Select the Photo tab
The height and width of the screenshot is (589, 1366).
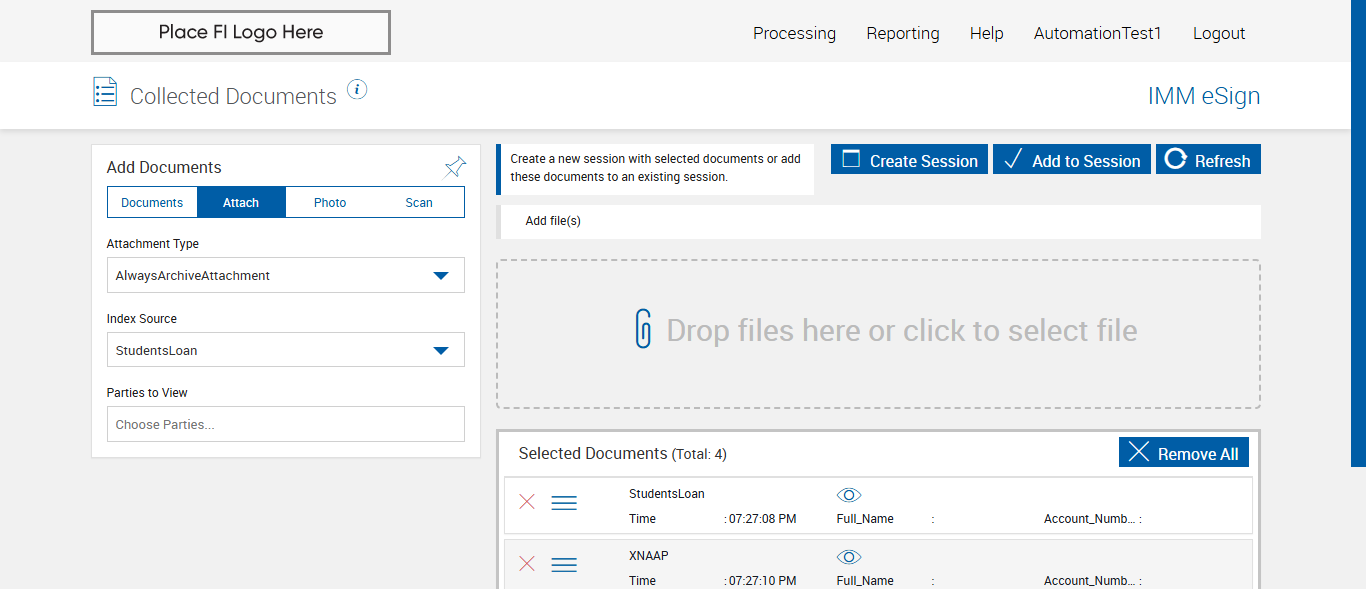(x=330, y=202)
